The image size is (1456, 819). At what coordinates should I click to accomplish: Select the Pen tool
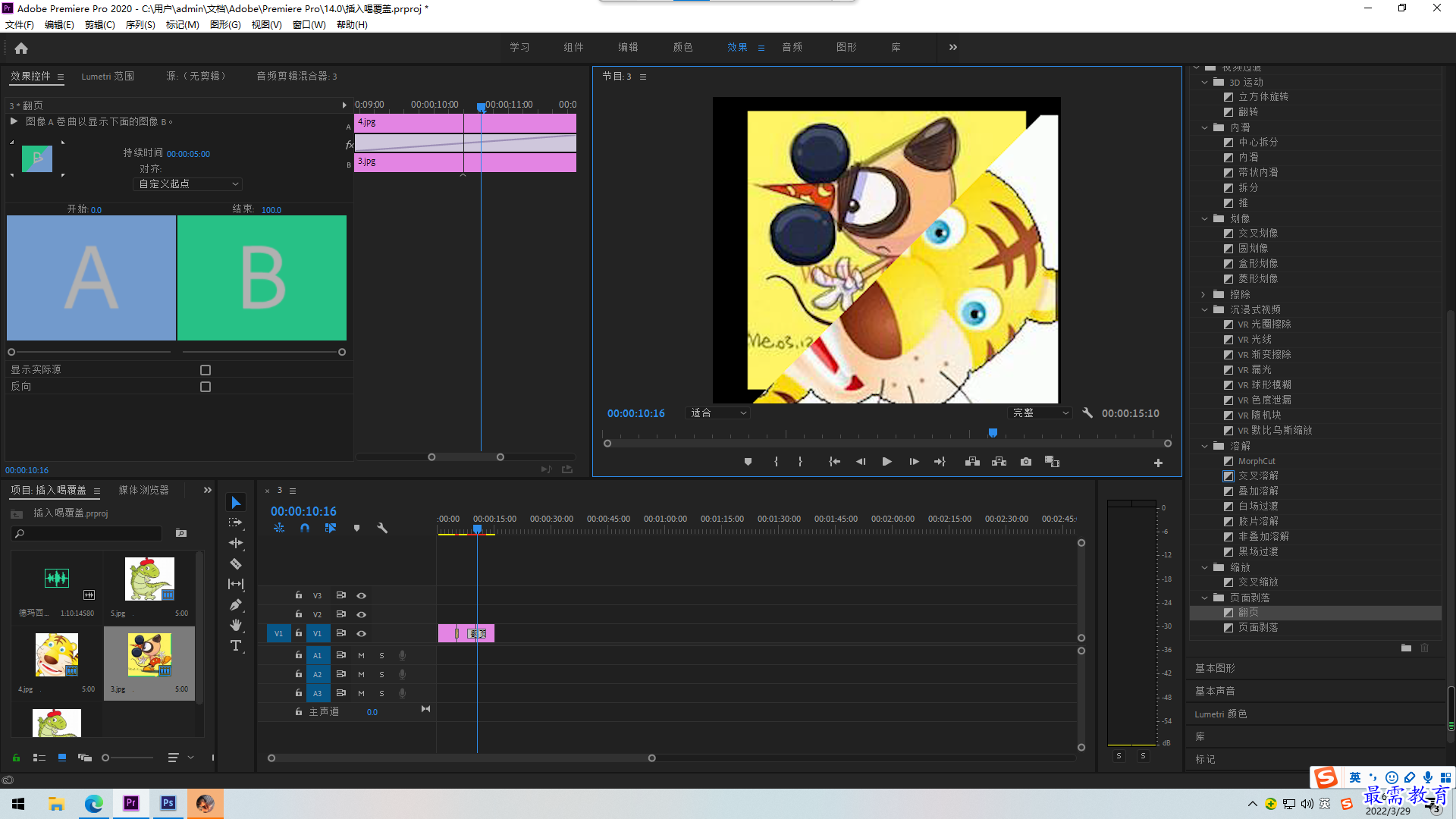236,604
